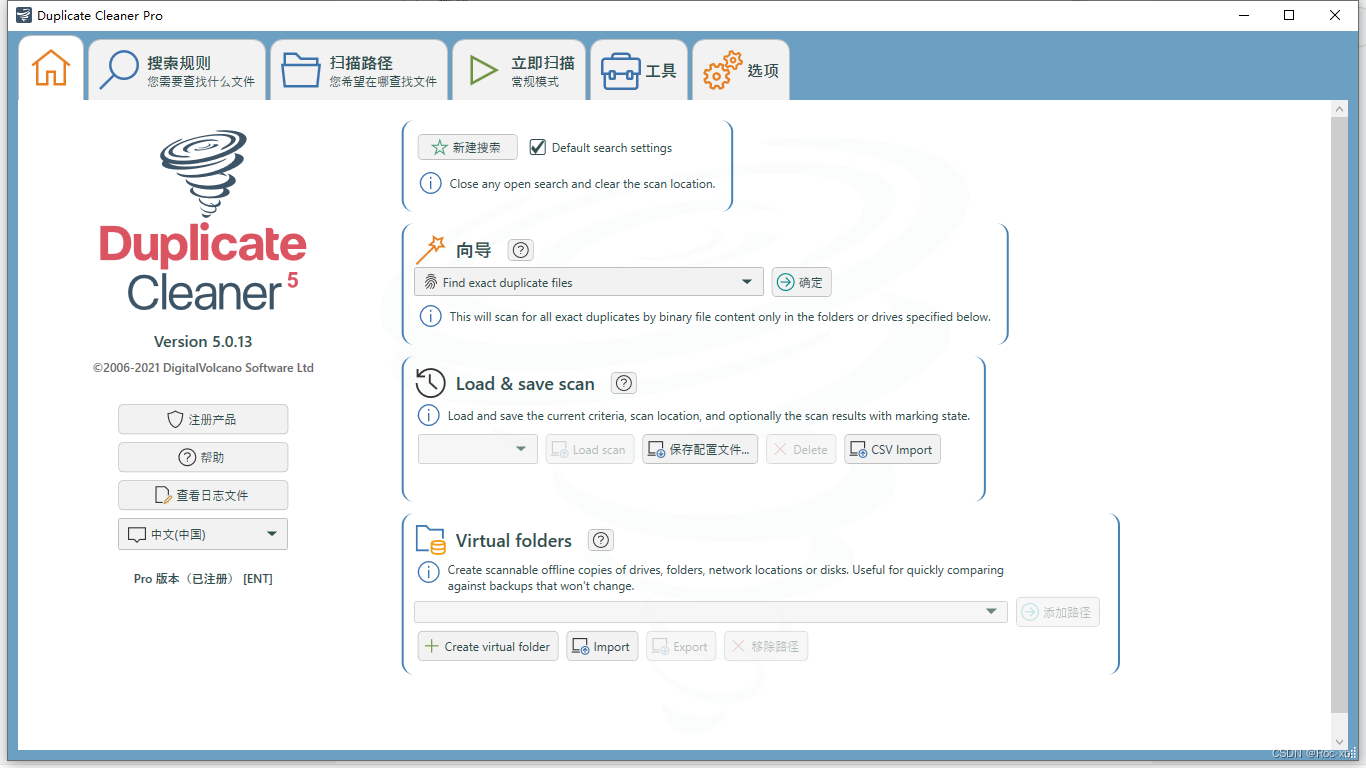Image resolution: width=1366 pixels, height=768 pixels.
Task: Maximize the Duplicate Cleaner Pro window
Action: pyautogui.click(x=1289, y=15)
